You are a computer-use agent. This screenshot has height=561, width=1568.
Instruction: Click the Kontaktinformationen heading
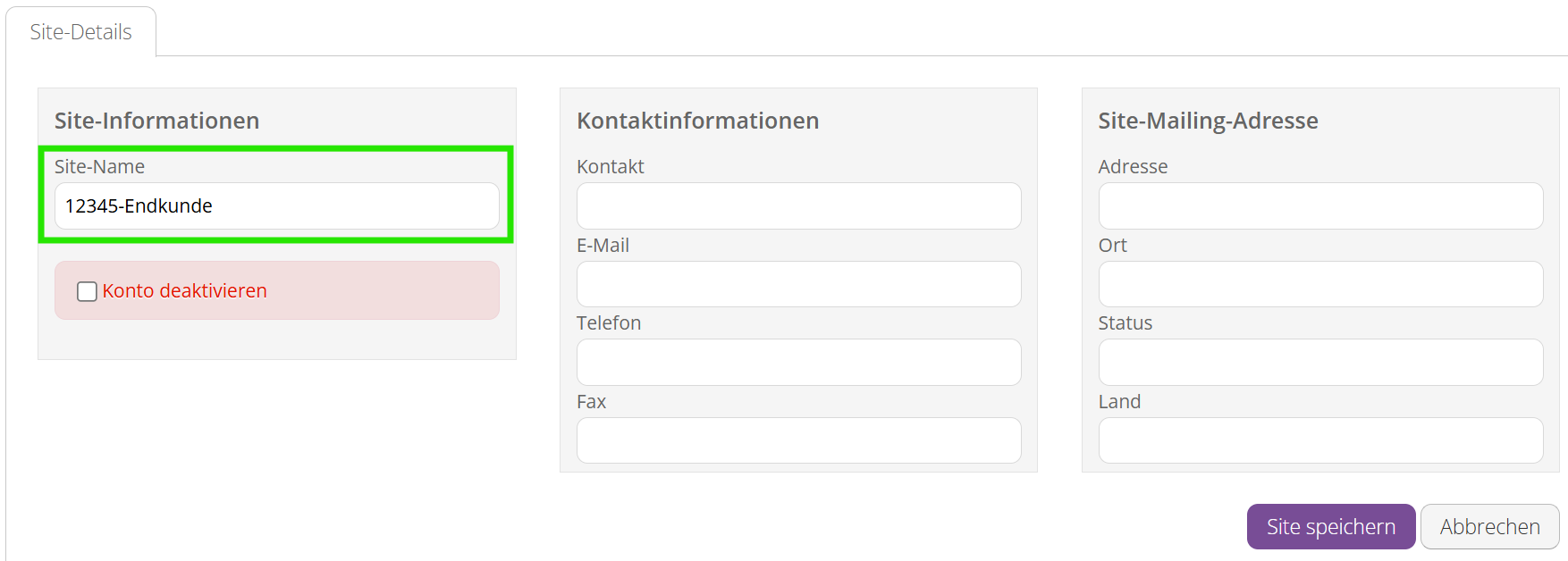[697, 121]
